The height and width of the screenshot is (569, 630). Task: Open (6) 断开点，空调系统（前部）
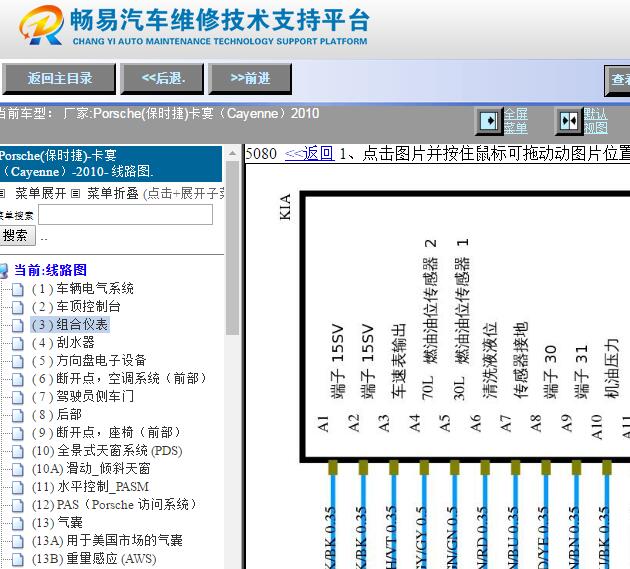coord(119,379)
